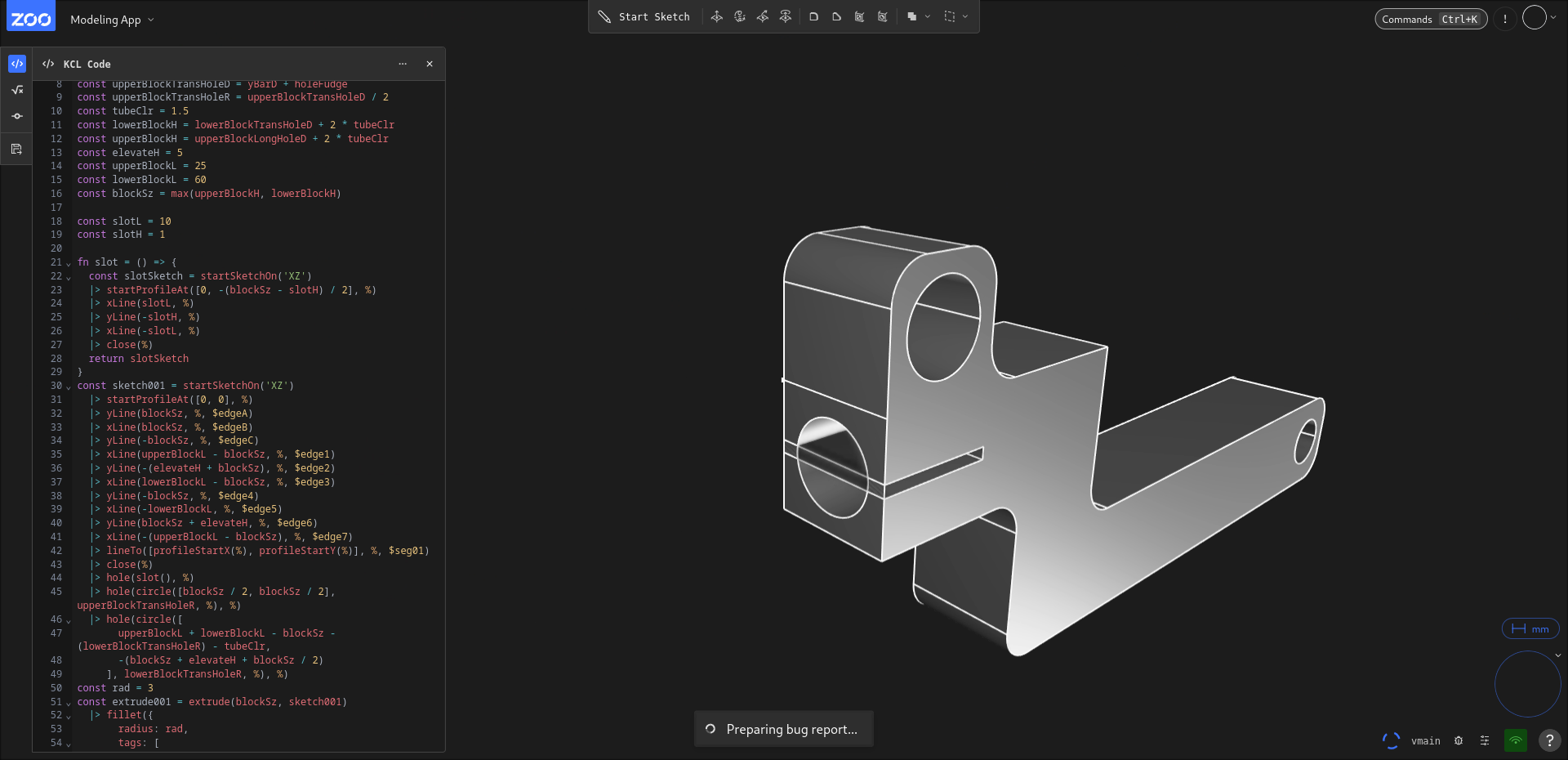This screenshot has height=760, width=1568.
Task: Close the KCL Code pane
Action: click(x=430, y=64)
